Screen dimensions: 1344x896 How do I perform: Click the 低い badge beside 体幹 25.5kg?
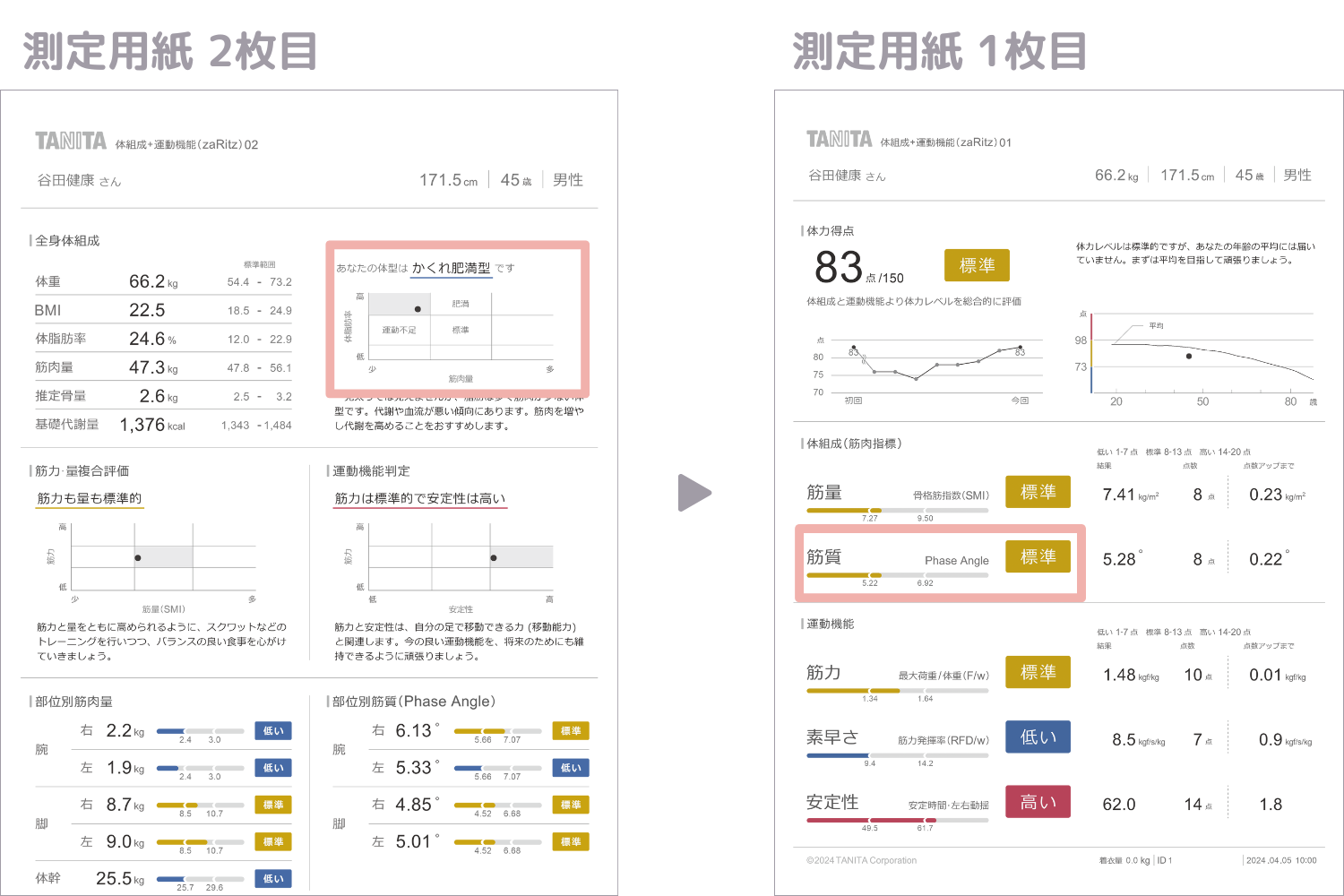coord(272,879)
